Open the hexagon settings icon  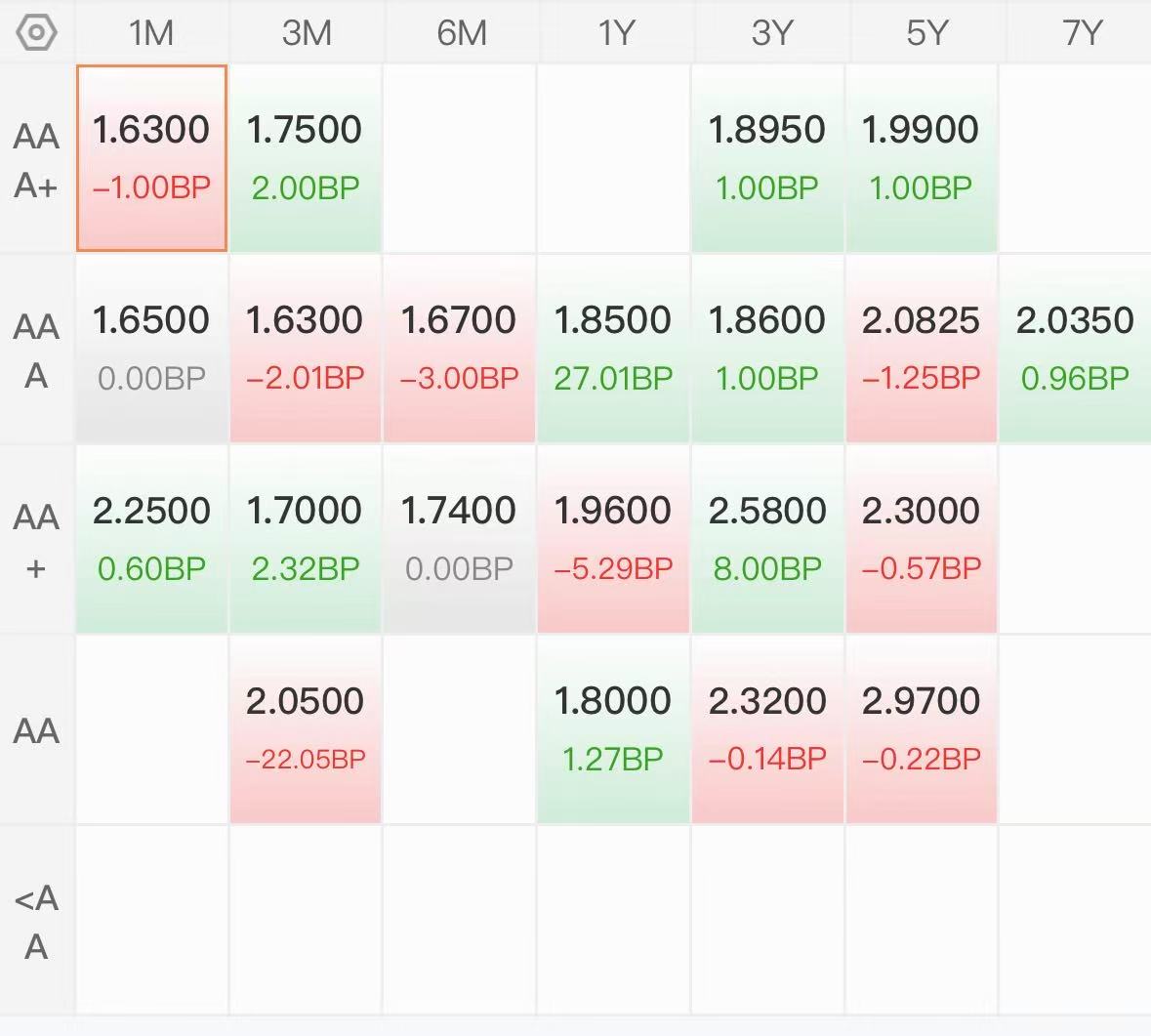pos(36,32)
